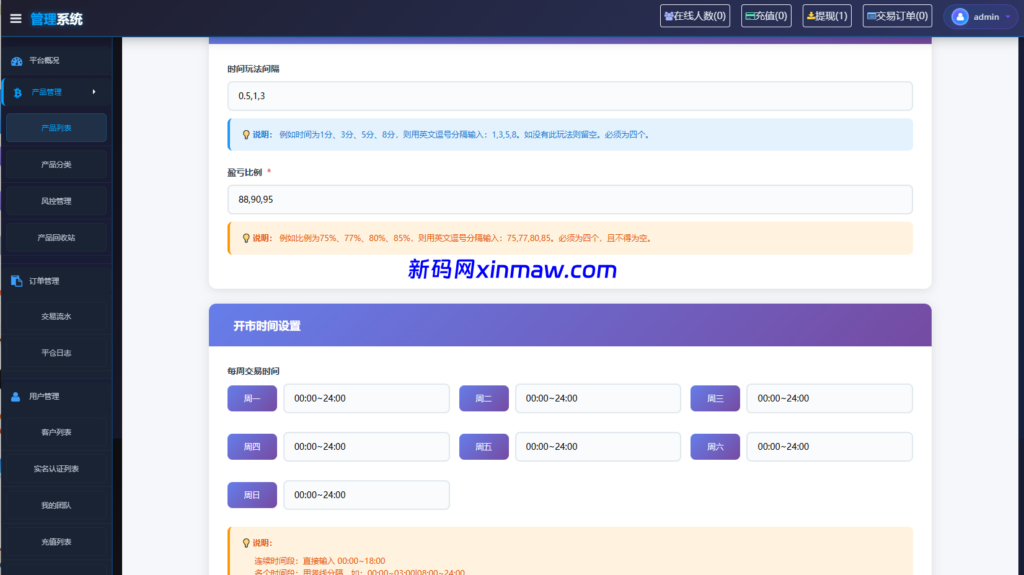The height and width of the screenshot is (575, 1024).
Task: Click the 周三 label button
Action: point(715,399)
